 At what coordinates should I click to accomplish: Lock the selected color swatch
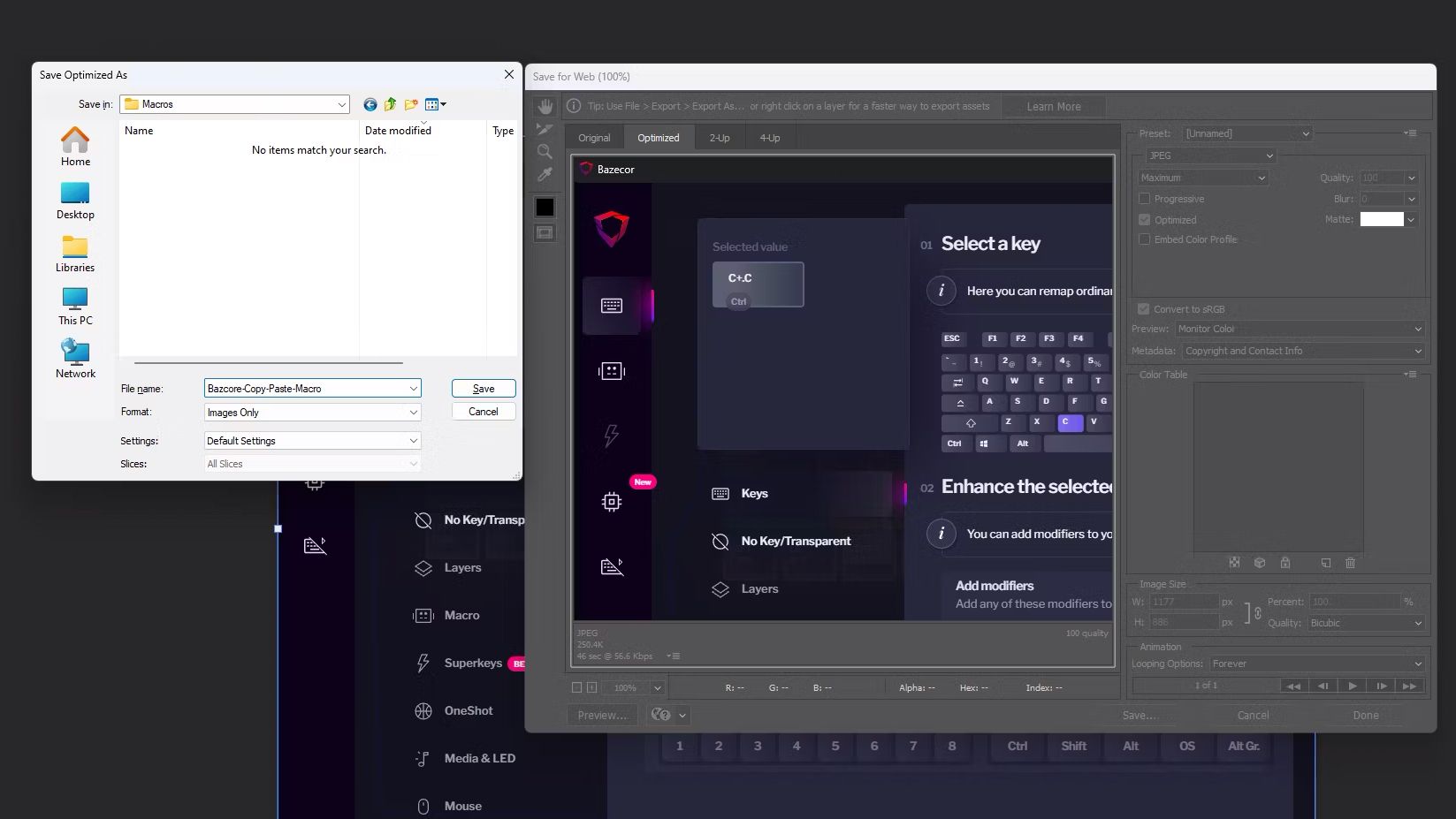1285,563
